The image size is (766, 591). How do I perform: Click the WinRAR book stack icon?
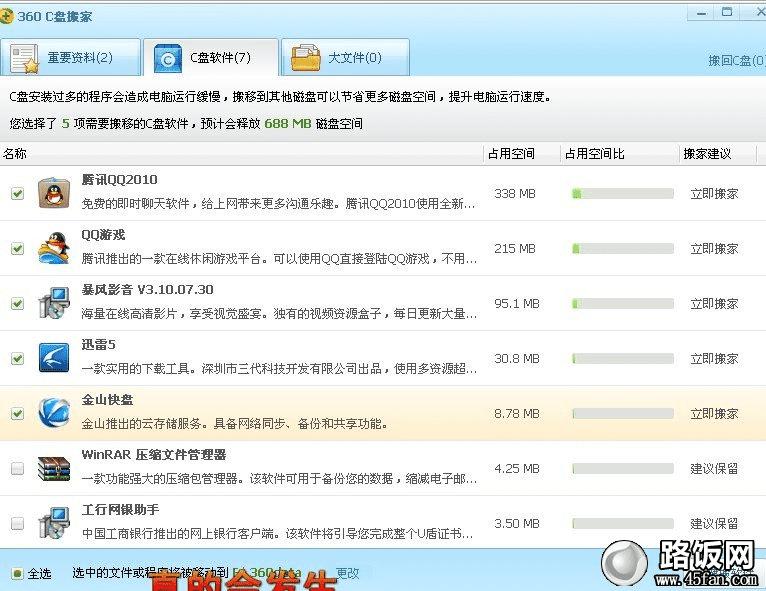point(54,468)
